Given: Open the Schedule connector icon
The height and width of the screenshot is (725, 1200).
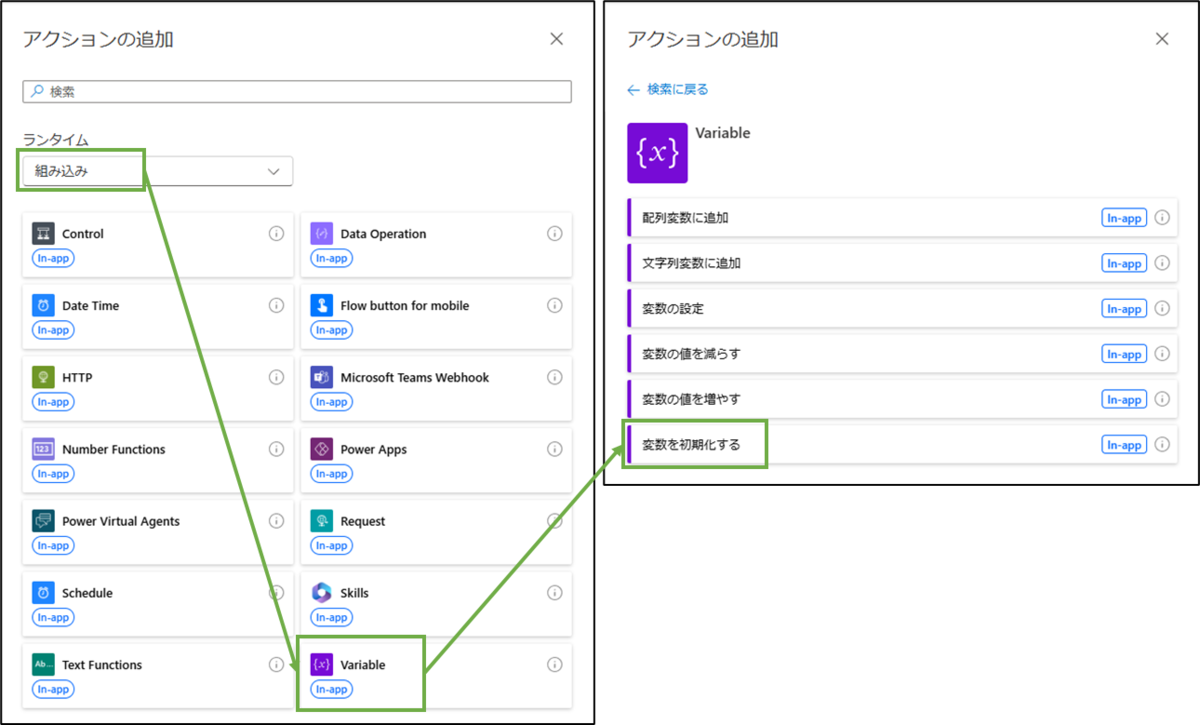Looking at the screenshot, I should (x=42, y=593).
